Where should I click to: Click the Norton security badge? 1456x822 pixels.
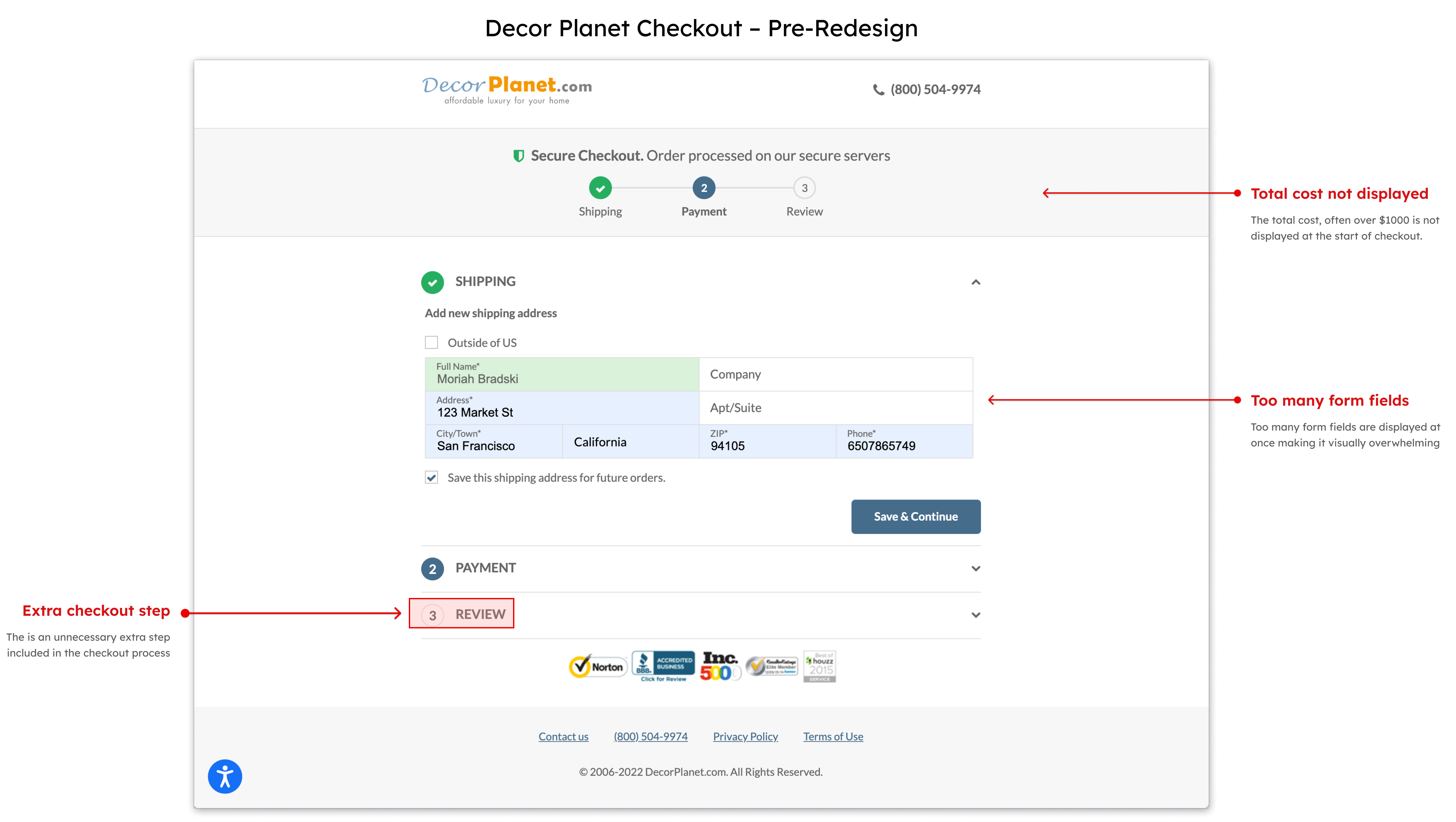(x=598, y=667)
